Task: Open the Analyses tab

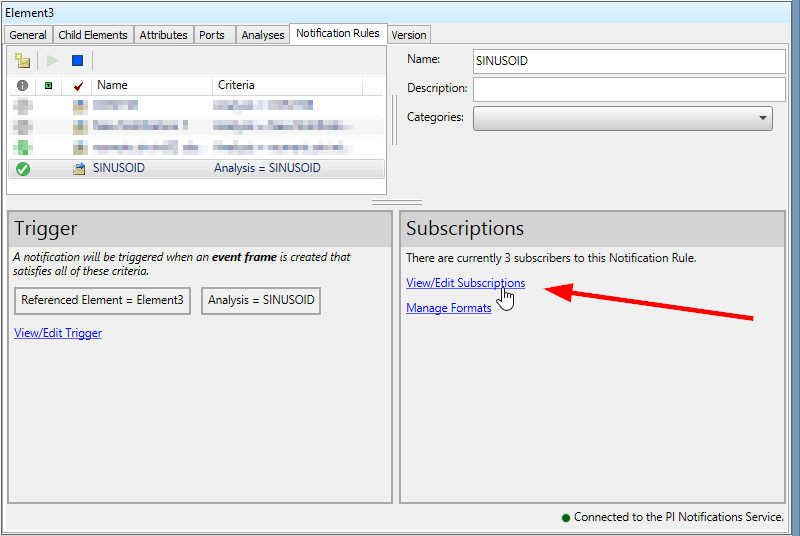Action: click(263, 35)
